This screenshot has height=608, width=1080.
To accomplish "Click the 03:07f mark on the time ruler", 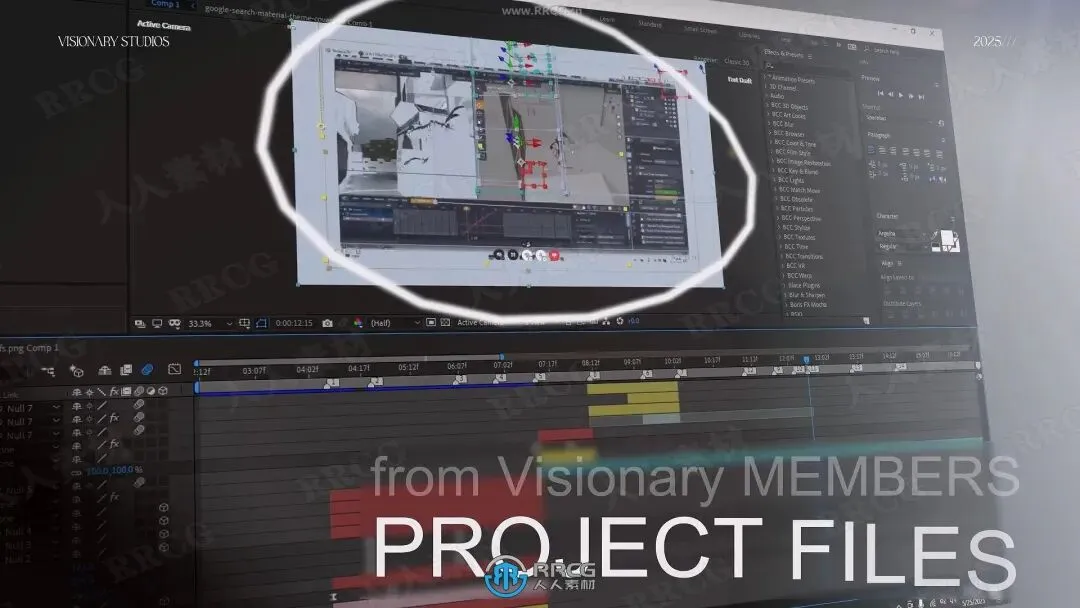I will pos(254,370).
